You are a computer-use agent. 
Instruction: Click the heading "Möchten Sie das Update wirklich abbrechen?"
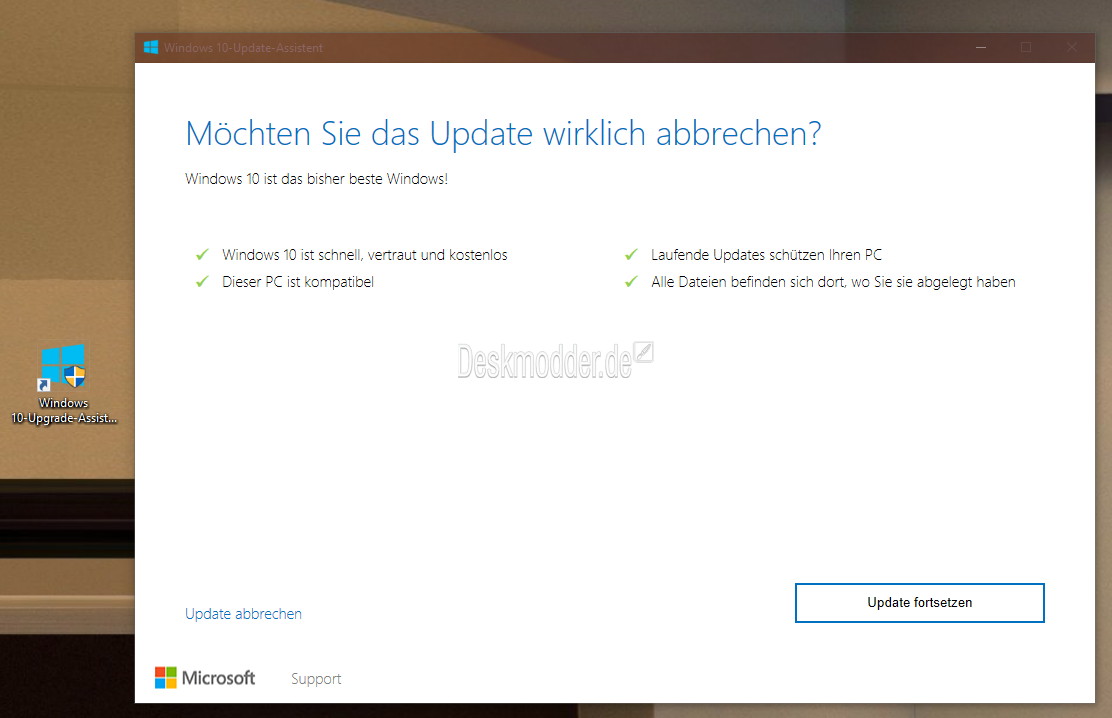click(503, 133)
